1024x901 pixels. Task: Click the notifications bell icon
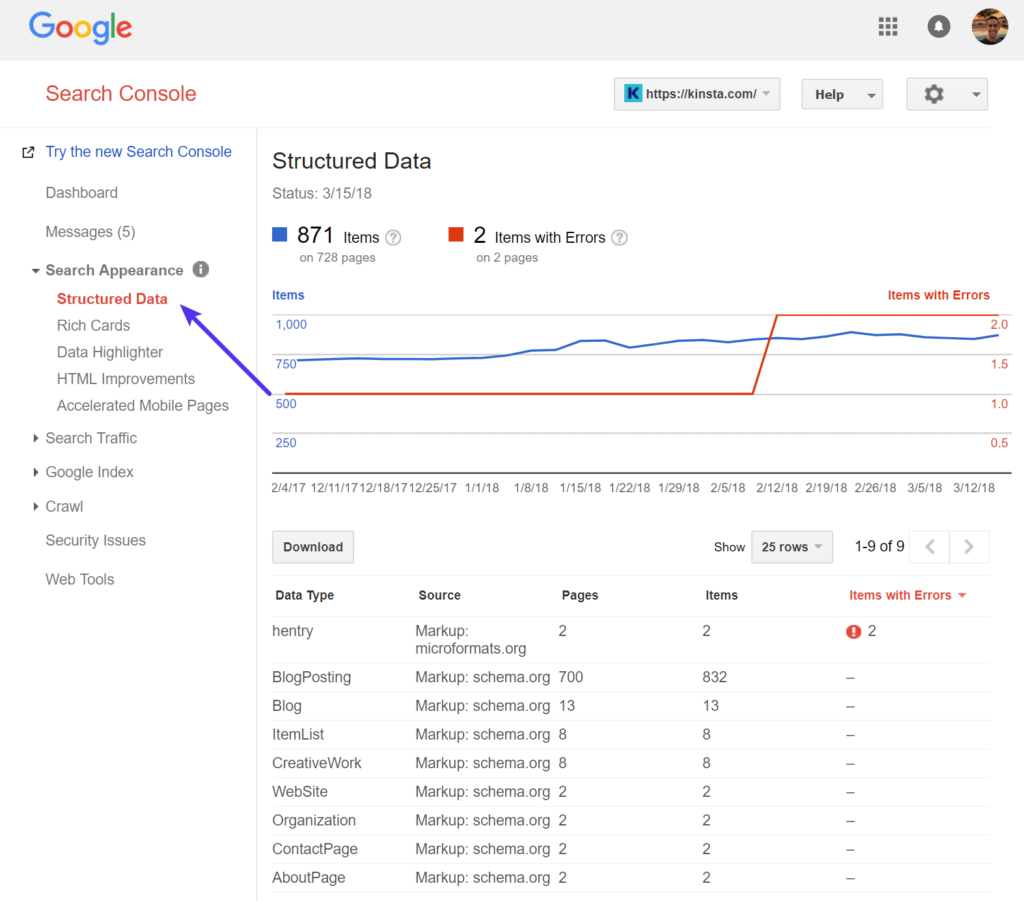pyautogui.click(x=938, y=27)
